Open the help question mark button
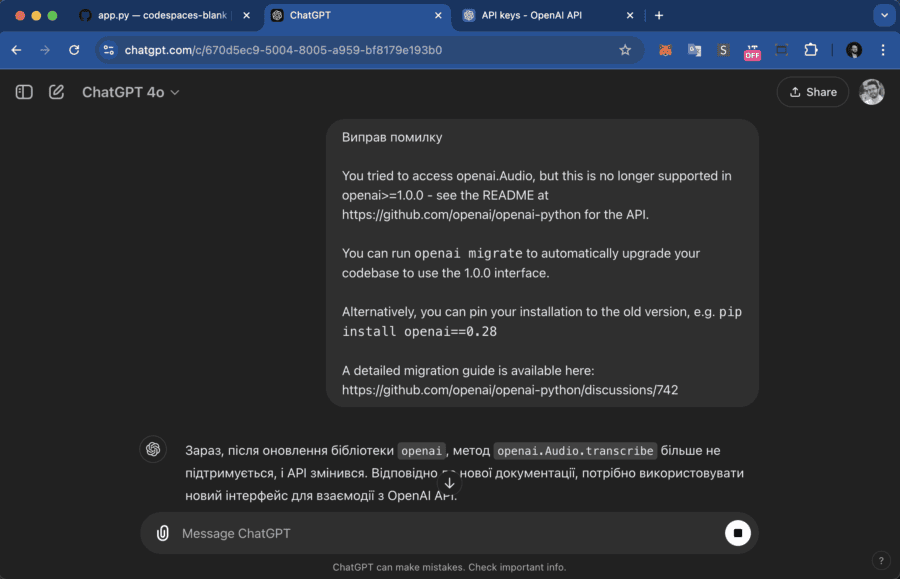 pyautogui.click(x=881, y=560)
